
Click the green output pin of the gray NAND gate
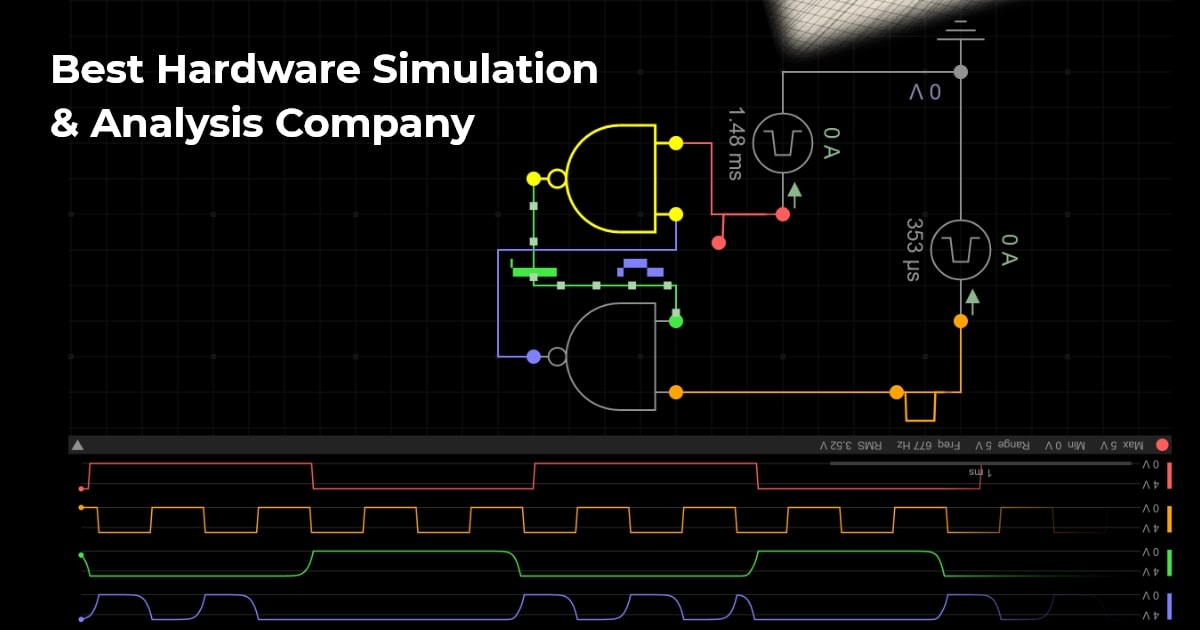point(676,321)
